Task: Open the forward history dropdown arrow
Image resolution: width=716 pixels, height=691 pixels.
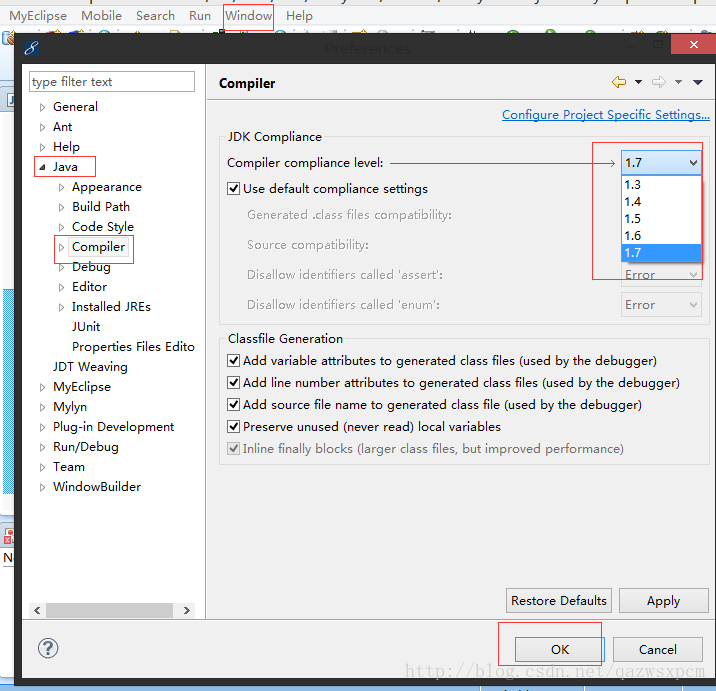Action: click(679, 82)
